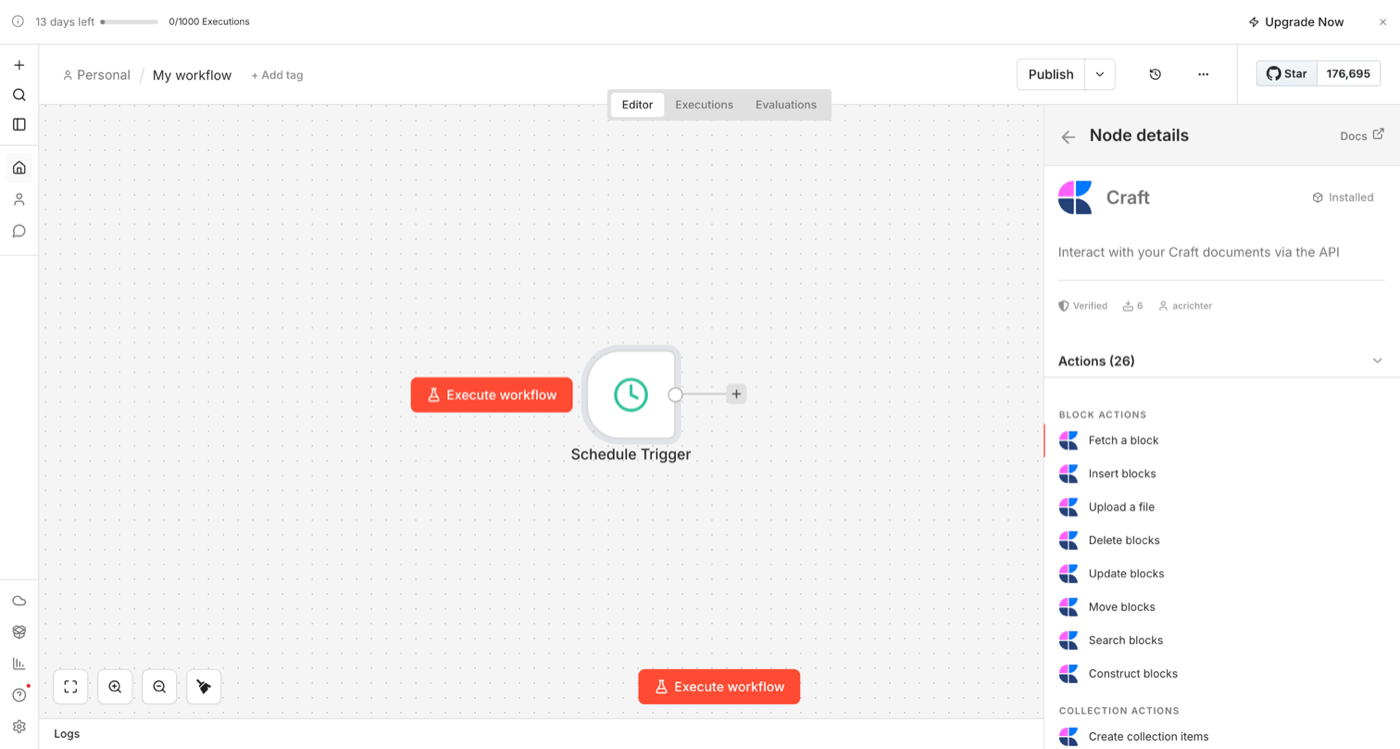Switch to the Evaluations tab
The image size is (1400, 749).
click(785, 104)
